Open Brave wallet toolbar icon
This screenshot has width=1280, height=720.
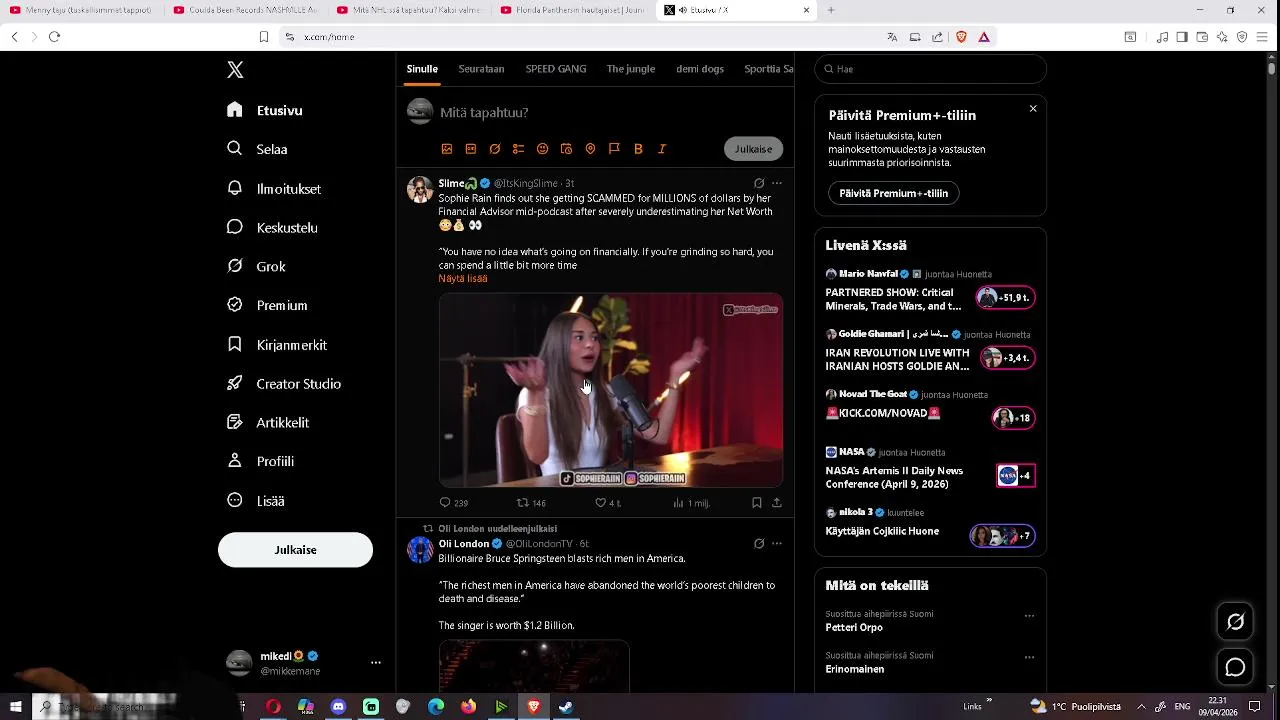click(1202, 37)
